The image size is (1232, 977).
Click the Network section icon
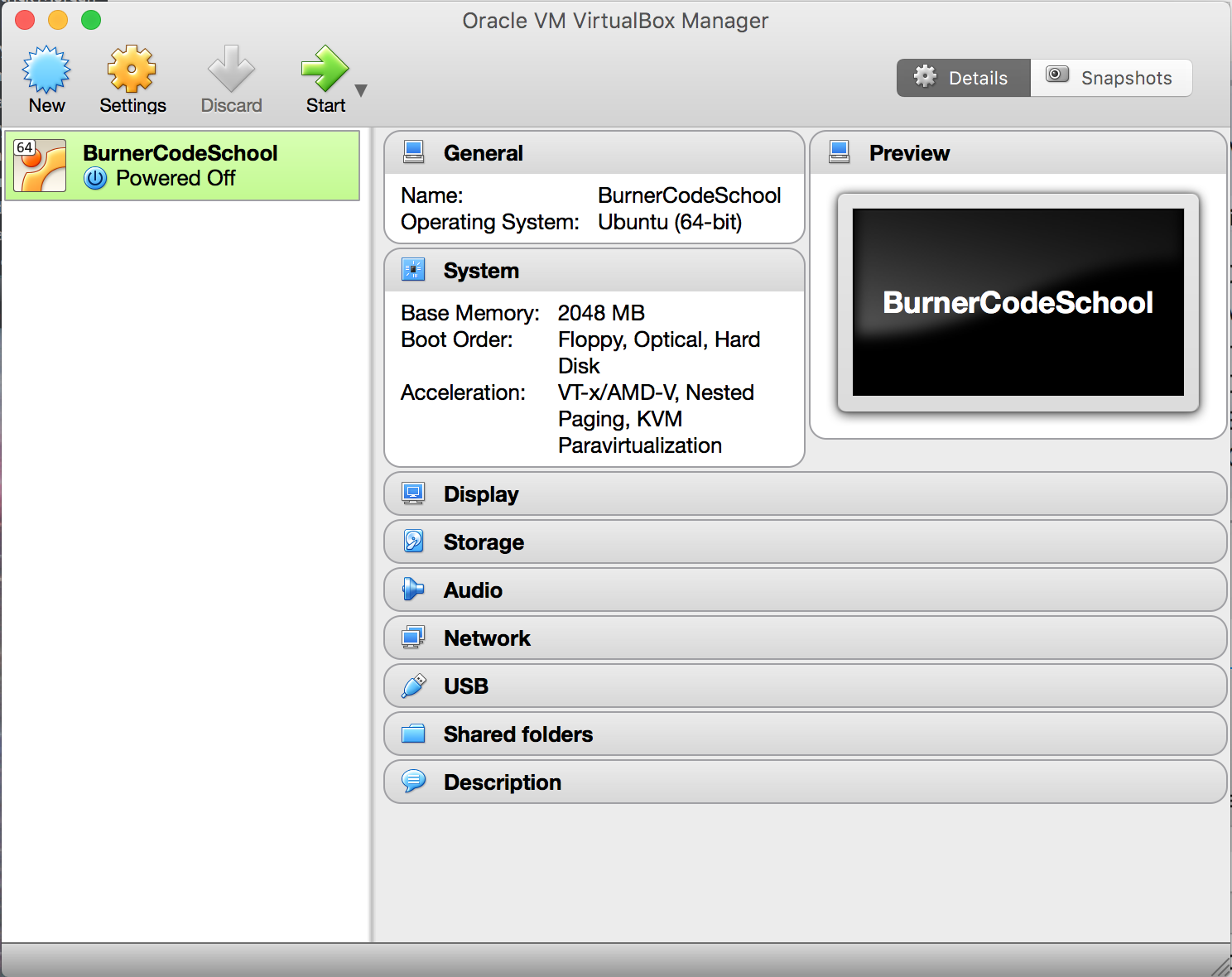click(413, 638)
